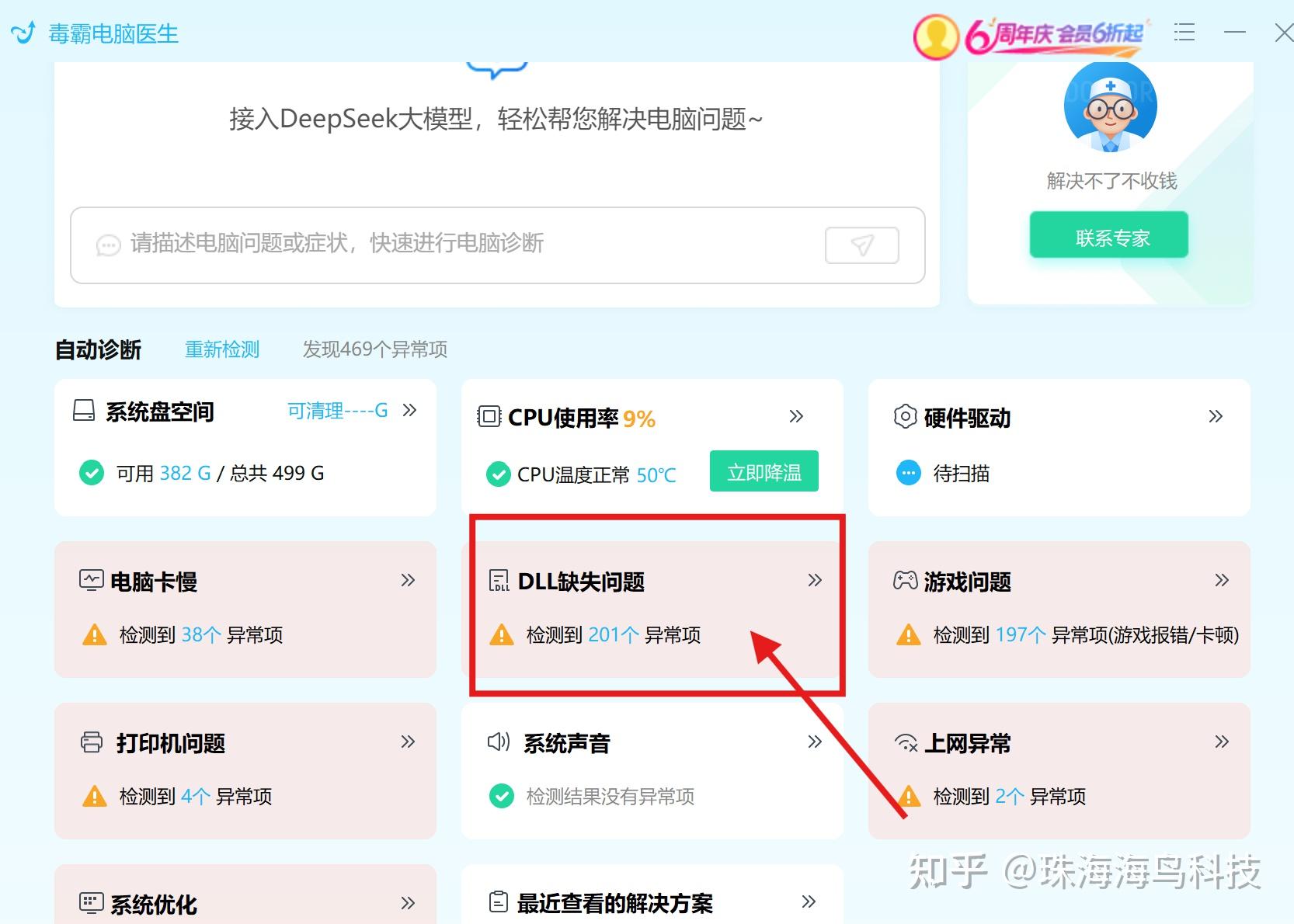This screenshot has width=1294, height=924.
Task: Click the WiFi icon on 上网异常 card
Action: click(904, 742)
